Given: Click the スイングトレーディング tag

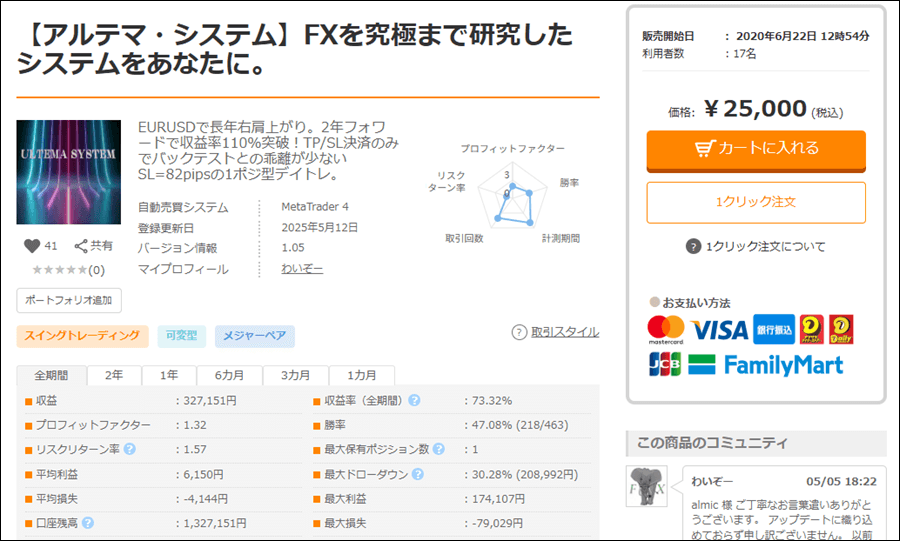Looking at the screenshot, I should [x=83, y=336].
